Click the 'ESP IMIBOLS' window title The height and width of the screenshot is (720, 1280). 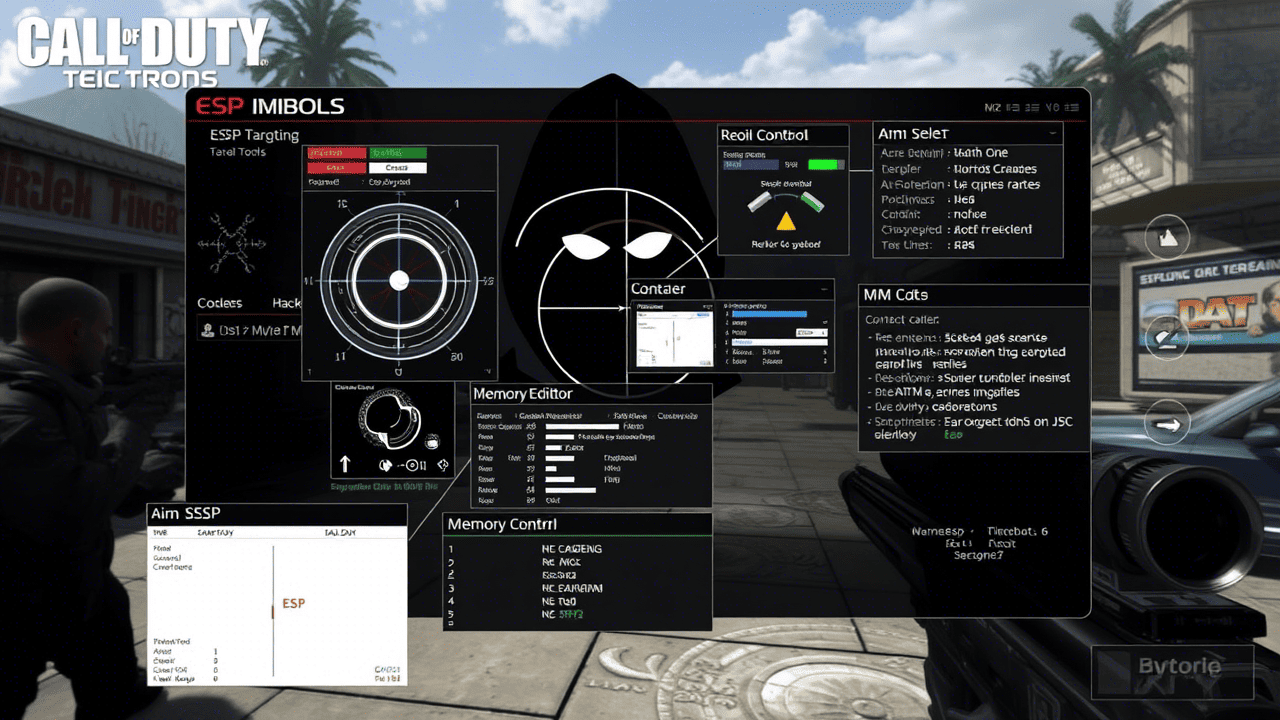click(270, 106)
